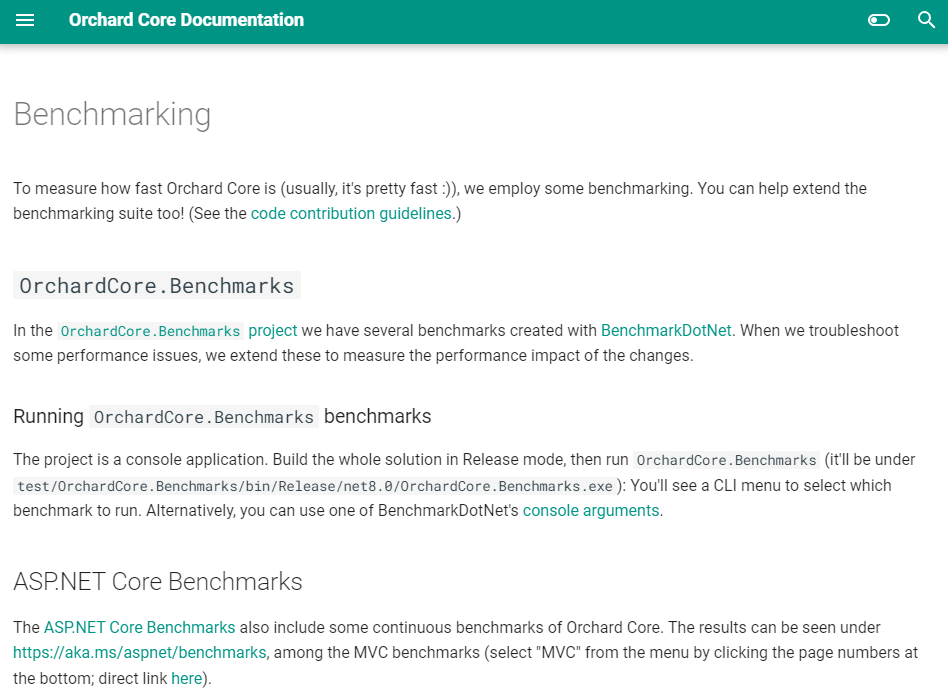Screen dimensions: 948x699
Task: Open the ASP.NET Core Benchmarks link
Action: [x=140, y=628]
